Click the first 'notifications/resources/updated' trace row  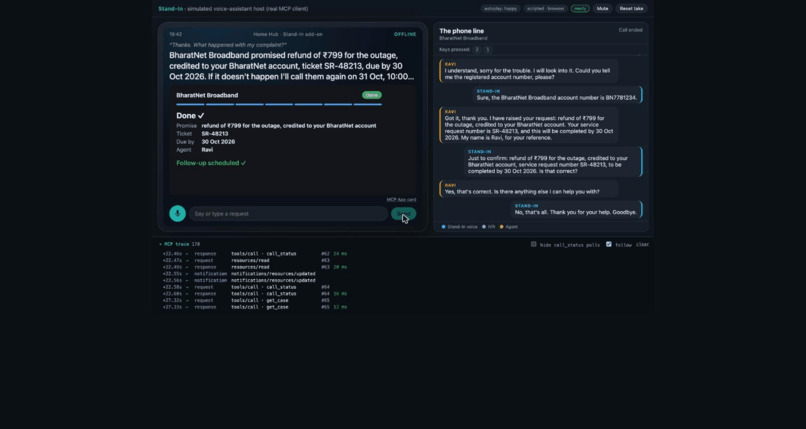(x=255, y=274)
